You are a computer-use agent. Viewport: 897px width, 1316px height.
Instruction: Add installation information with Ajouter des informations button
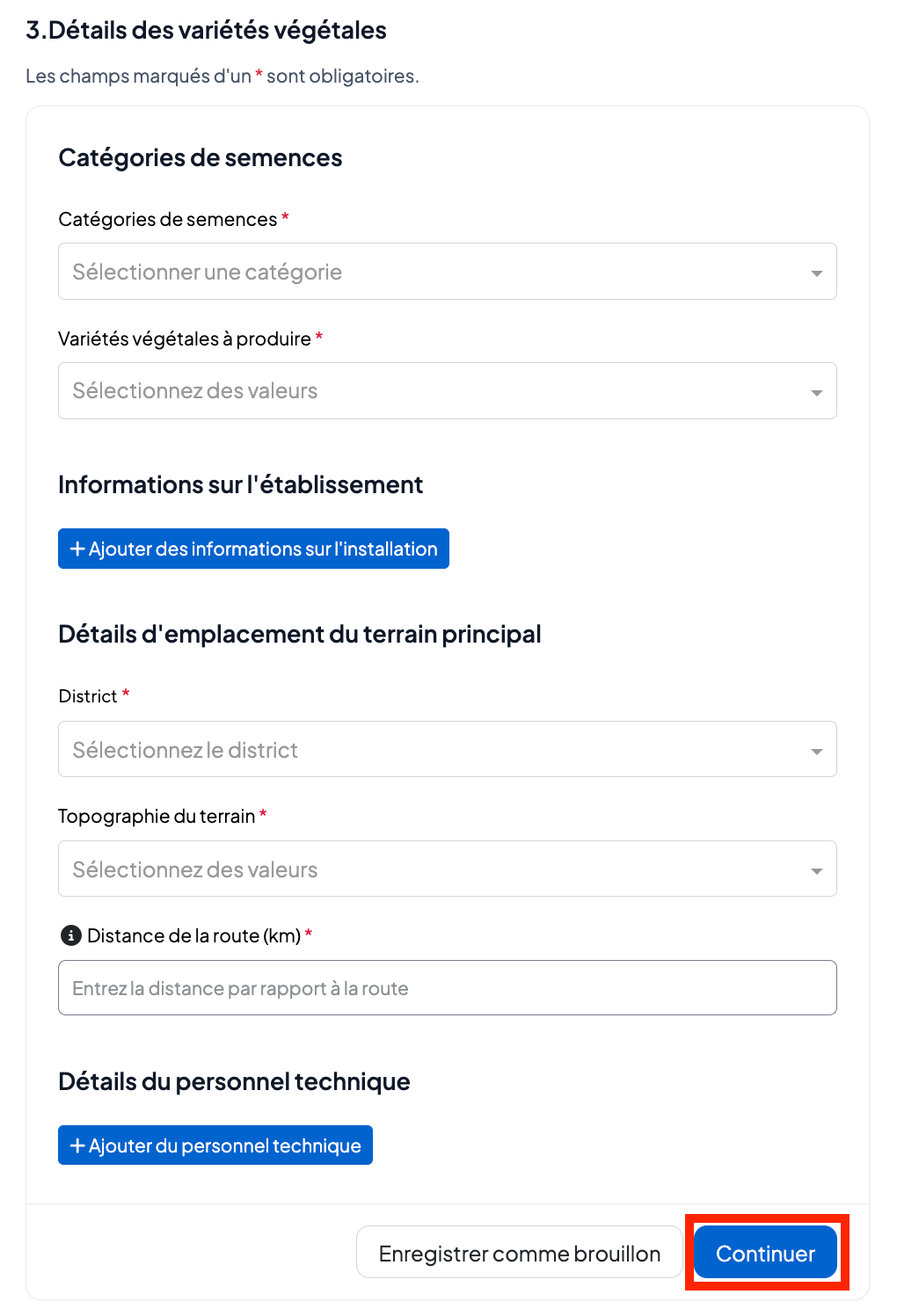point(253,549)
